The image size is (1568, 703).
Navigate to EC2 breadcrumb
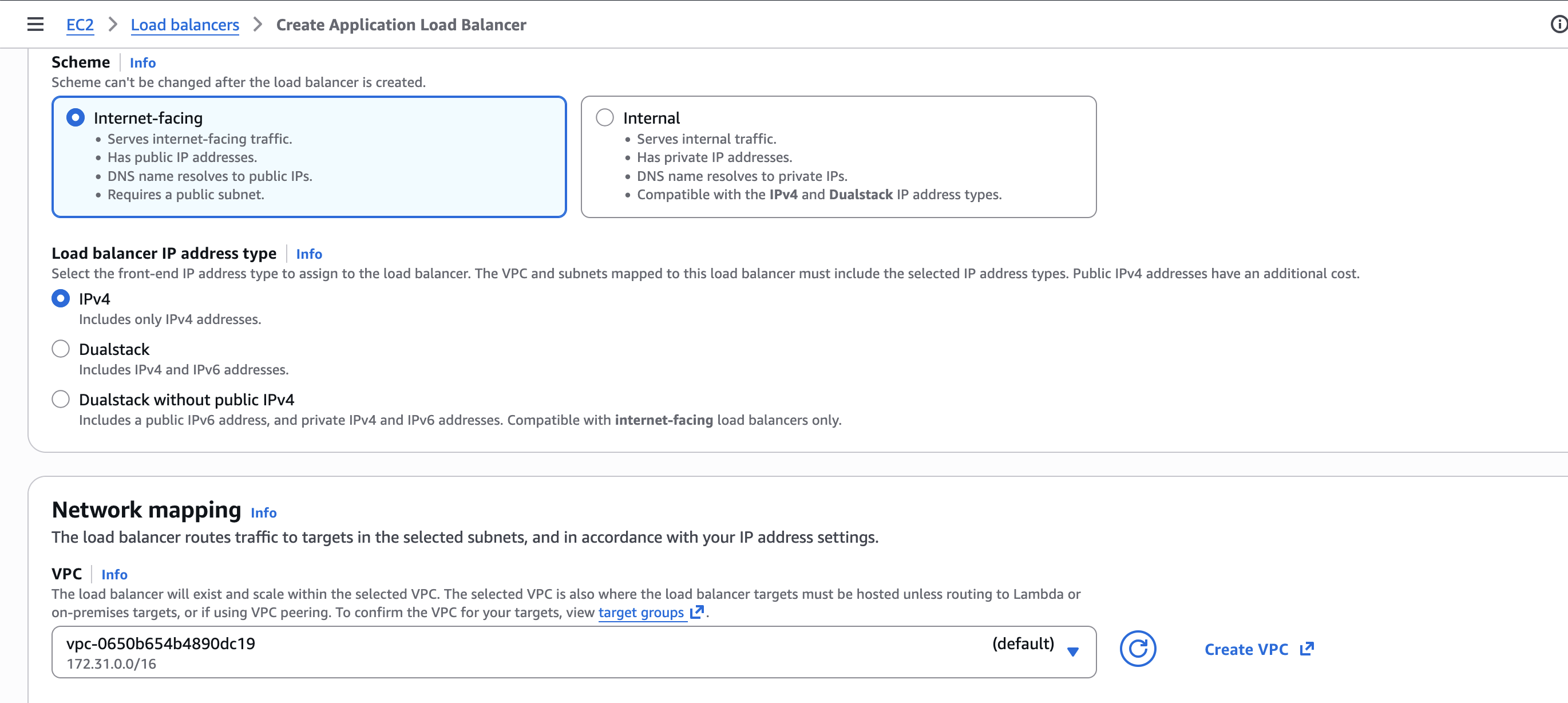tap(80, 25)
